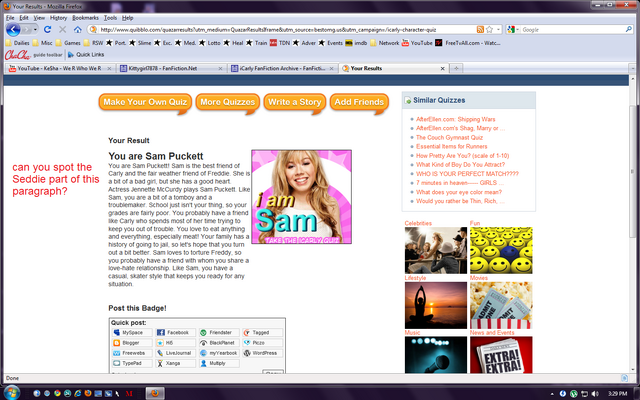Open the Bookmarks menu
This screenshot has width=640, height=400.
[85, 18]
